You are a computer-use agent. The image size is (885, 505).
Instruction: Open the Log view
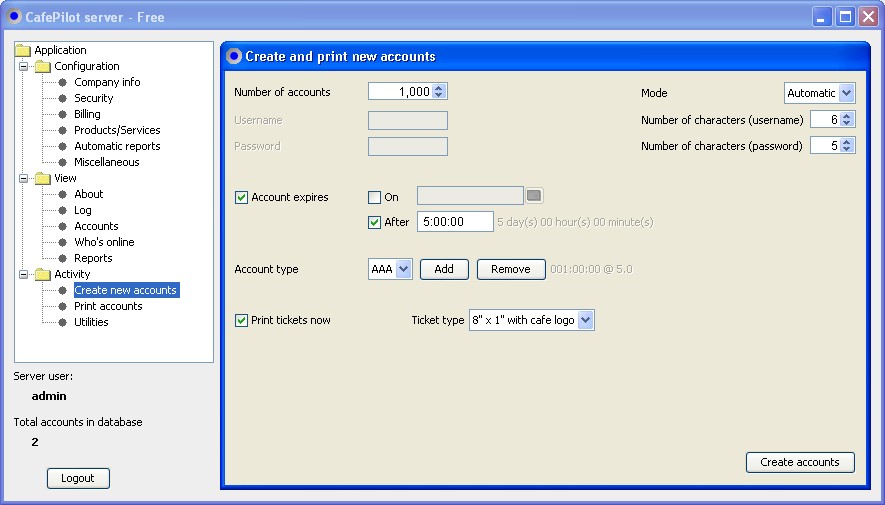[82, 210]
